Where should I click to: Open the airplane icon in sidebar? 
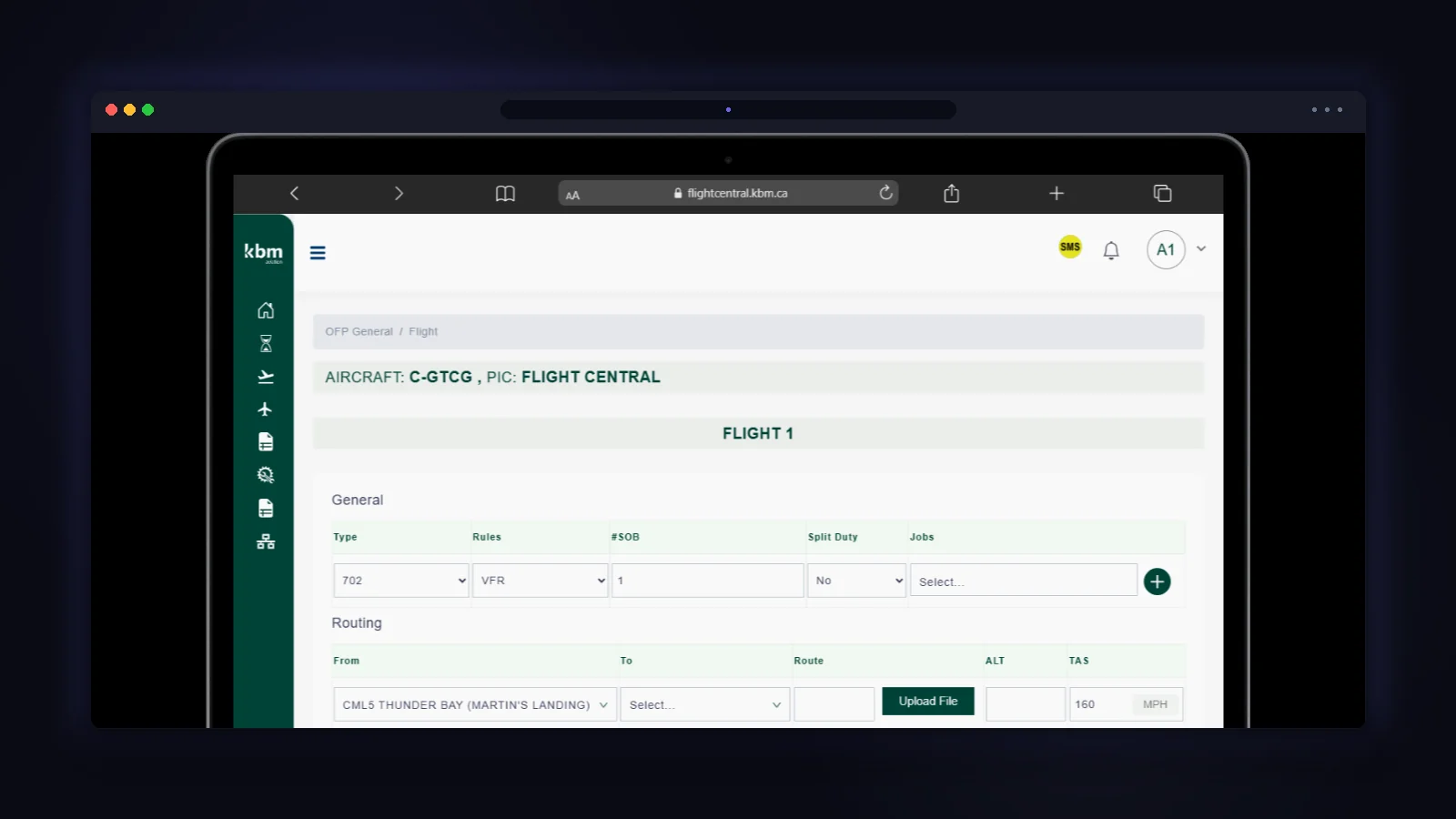tap(265, 409)
